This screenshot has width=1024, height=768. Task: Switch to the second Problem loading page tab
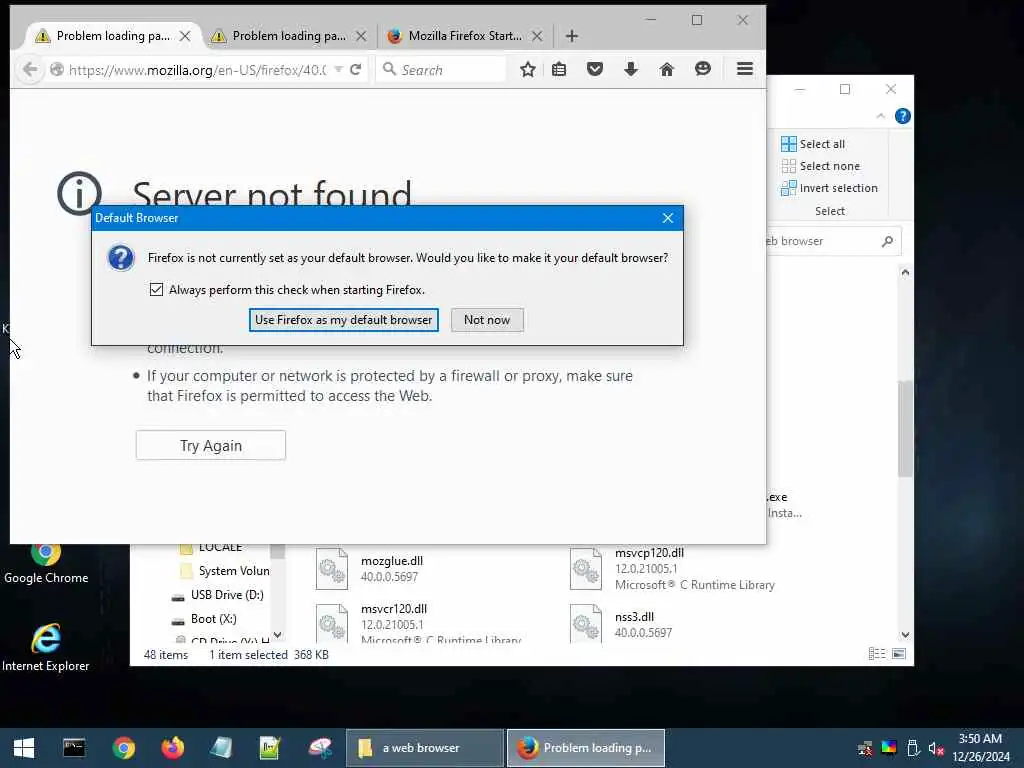tap(289, 36)
